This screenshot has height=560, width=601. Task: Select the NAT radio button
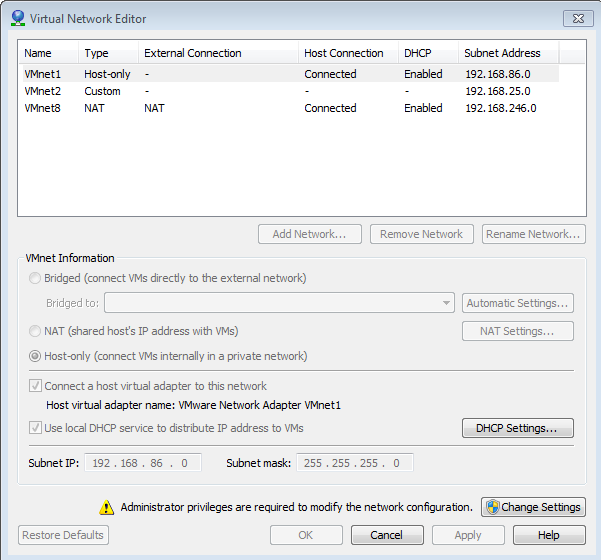pyautogui.click(x=36, y=331)
